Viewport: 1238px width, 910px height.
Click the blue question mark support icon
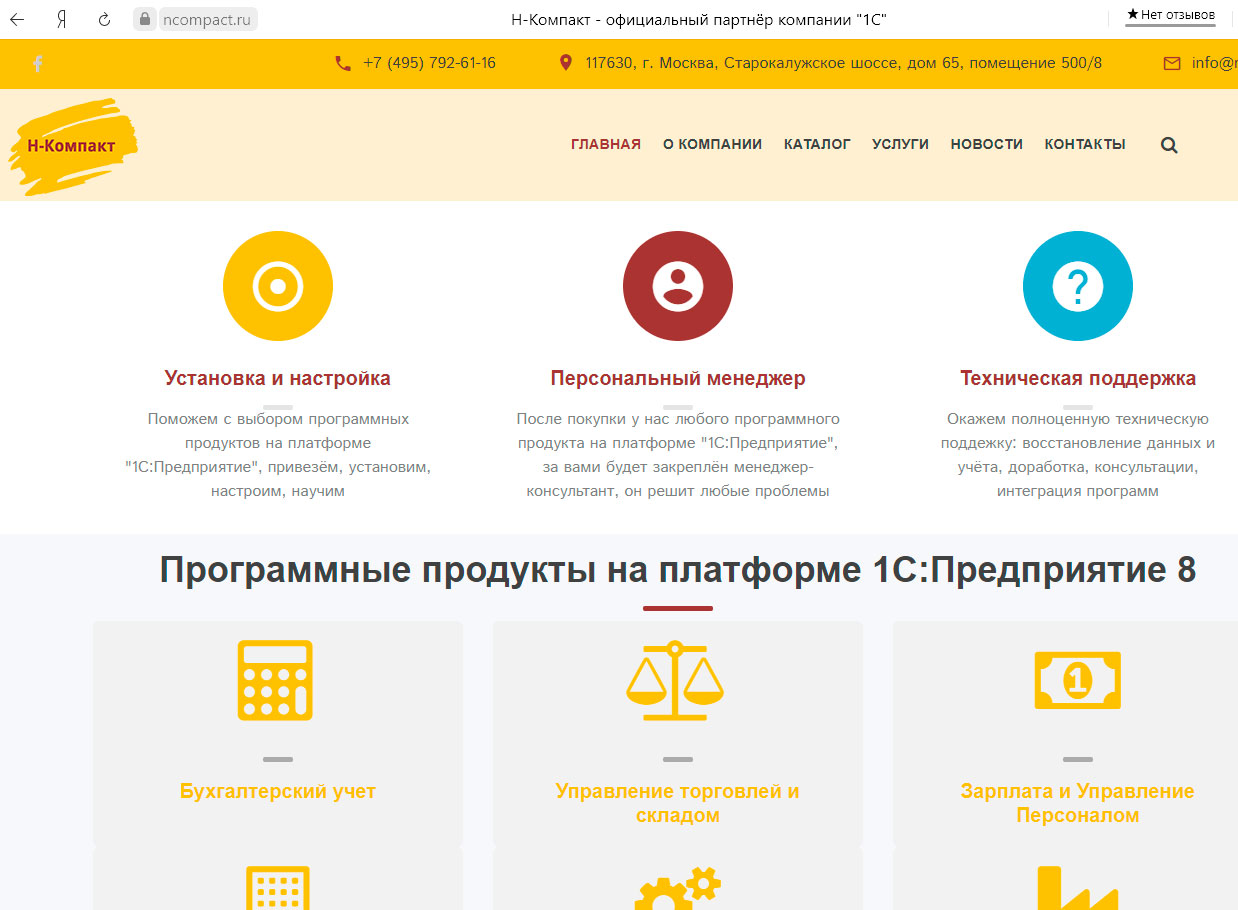coord(1078,286)
